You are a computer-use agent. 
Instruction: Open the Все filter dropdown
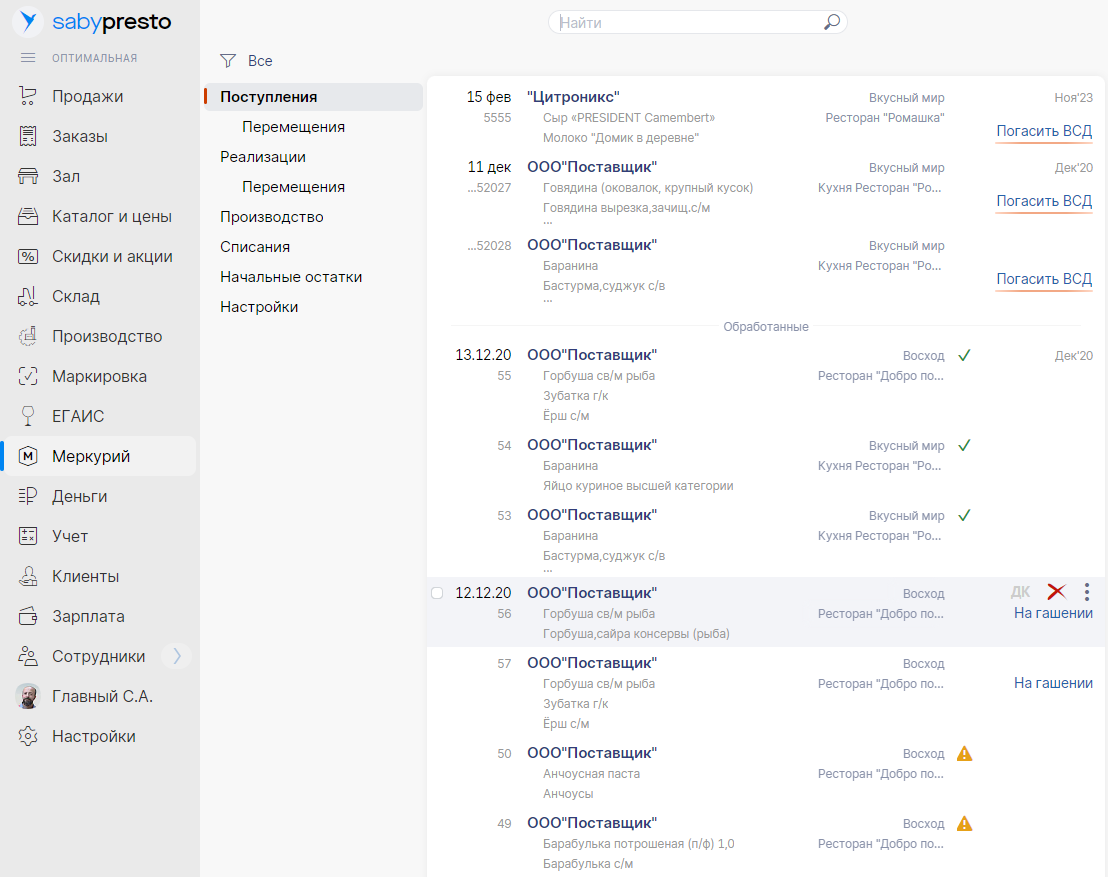click(x=260, y=61)
